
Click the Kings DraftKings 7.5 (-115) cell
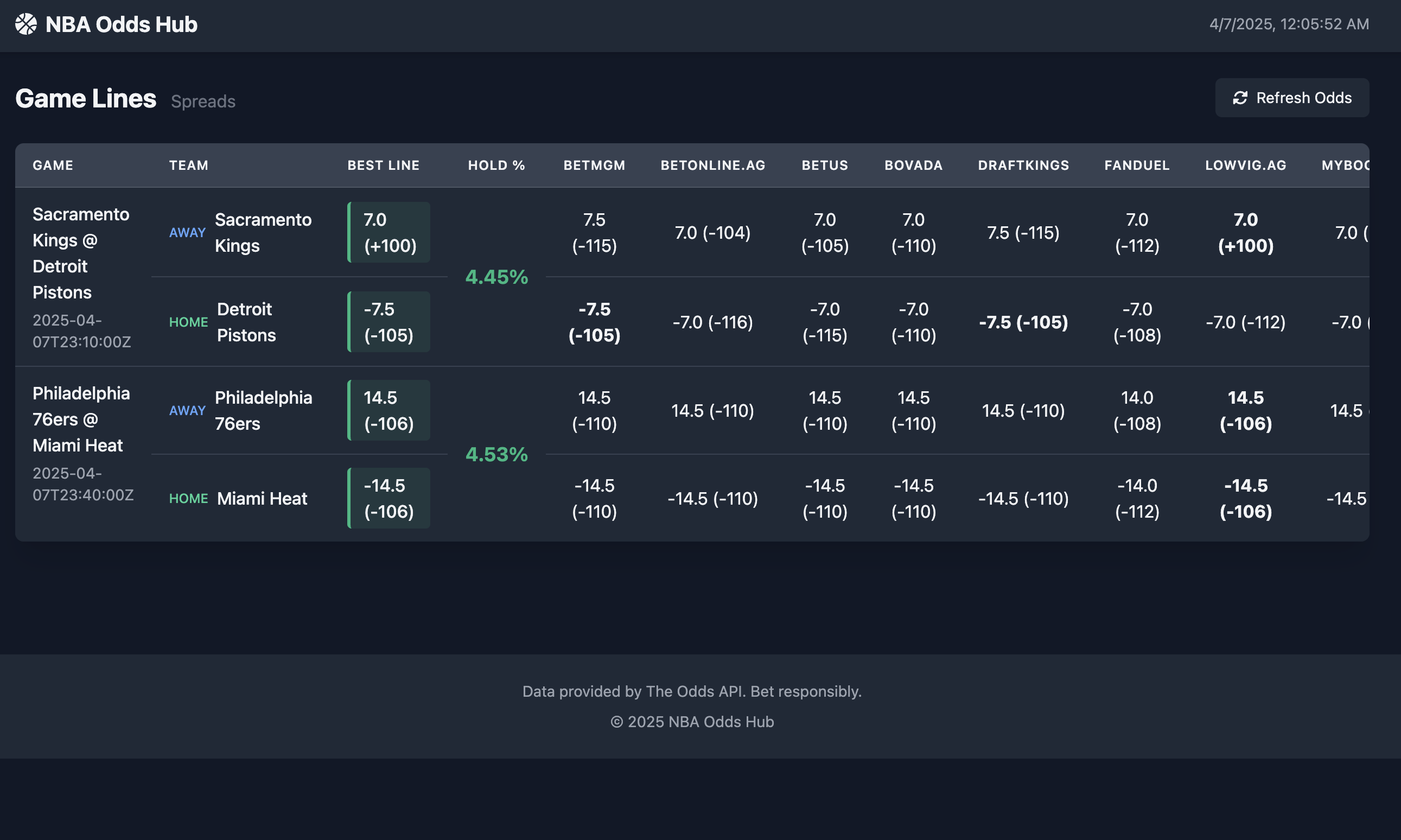coord(1023,232)
